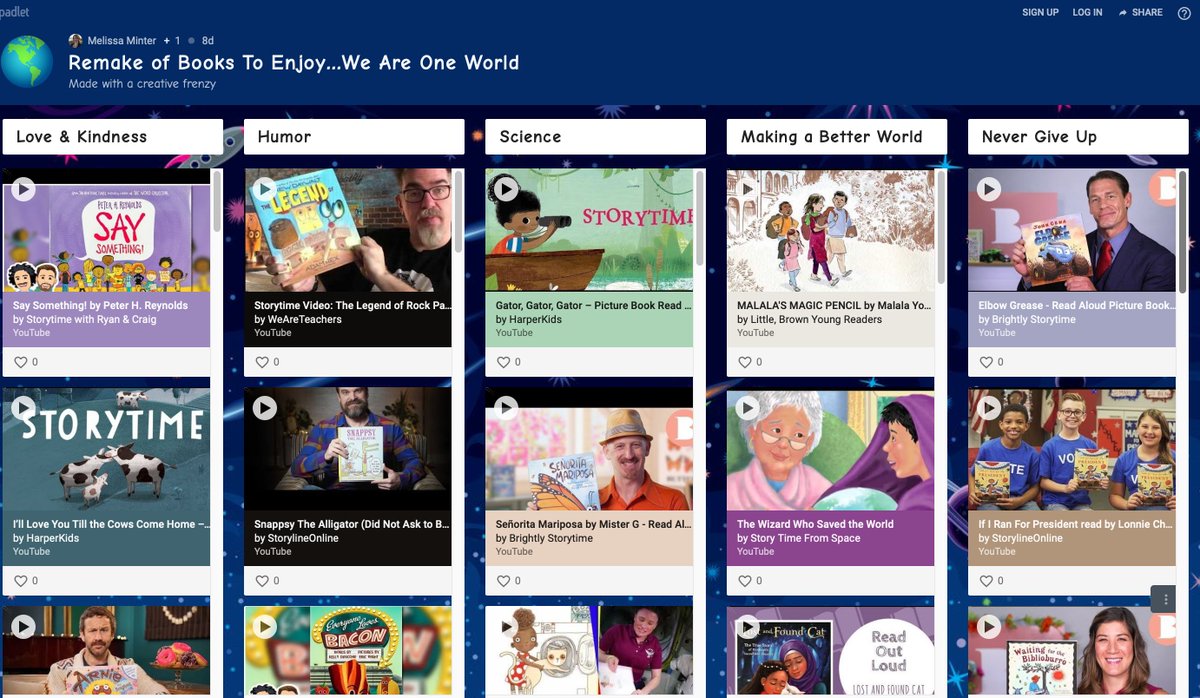Play the bottom Love & Kindness video
Screen dimensions: 1200x698
(23, 626)
